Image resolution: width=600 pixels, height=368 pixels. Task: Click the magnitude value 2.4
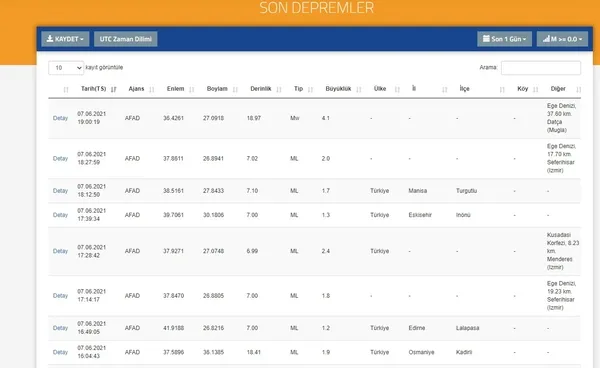[326, 251]
